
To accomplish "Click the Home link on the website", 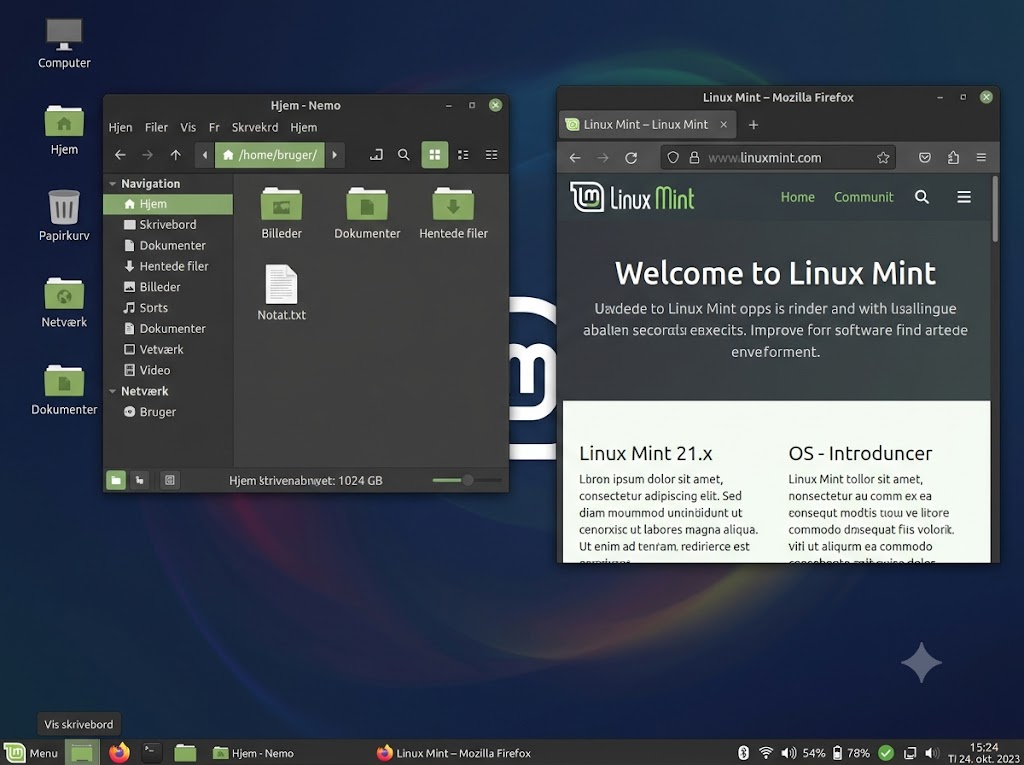I will (797, 197).
